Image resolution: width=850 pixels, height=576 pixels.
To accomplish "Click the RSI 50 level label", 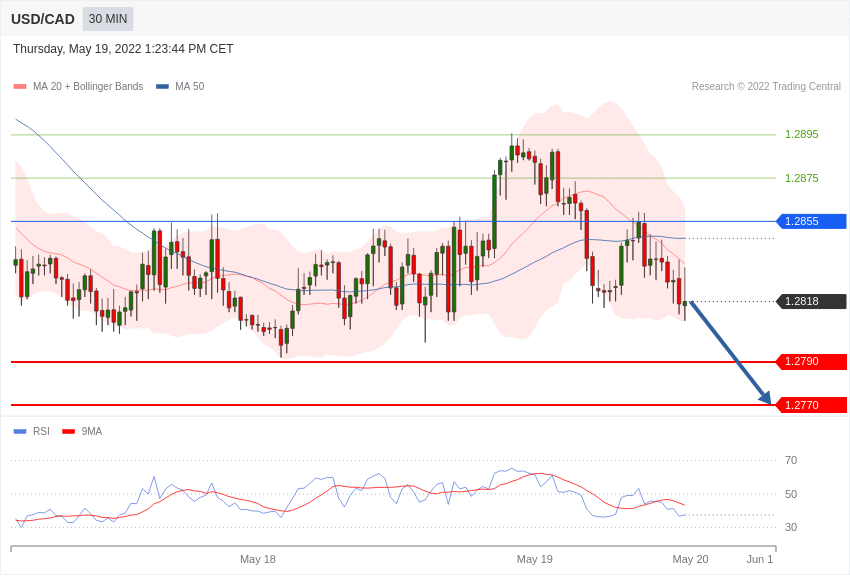I will [791, 494].
